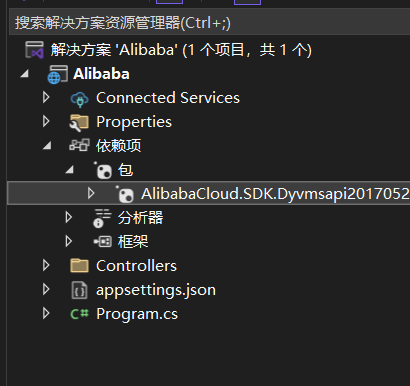Click the solution explorer search box
Viewport: 410px width, 386px height.
tap(209, 23)
